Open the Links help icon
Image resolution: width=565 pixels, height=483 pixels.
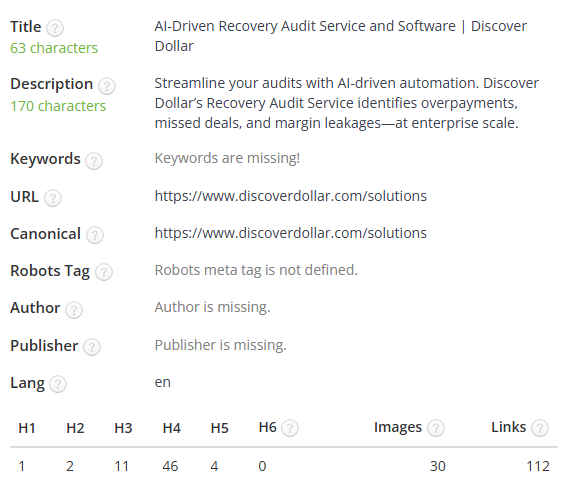tap(540, 428)
